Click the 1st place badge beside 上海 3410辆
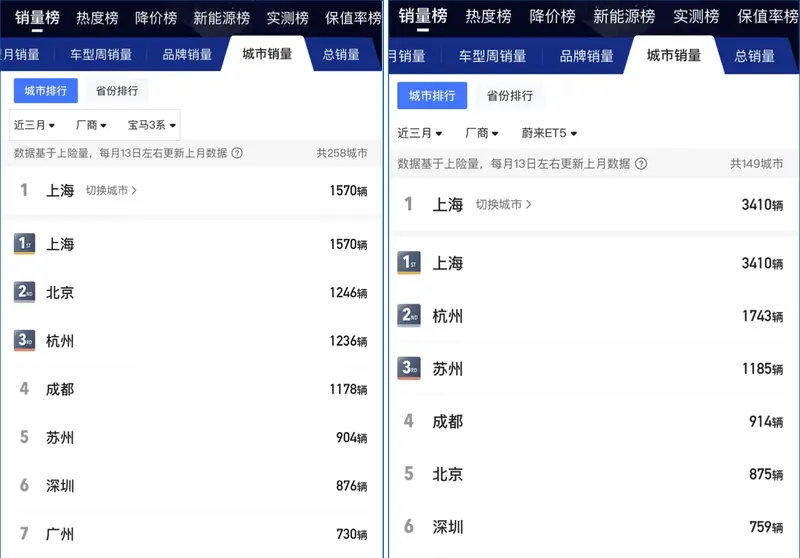This screenshot has width=800, height=558. pos(409,263)
